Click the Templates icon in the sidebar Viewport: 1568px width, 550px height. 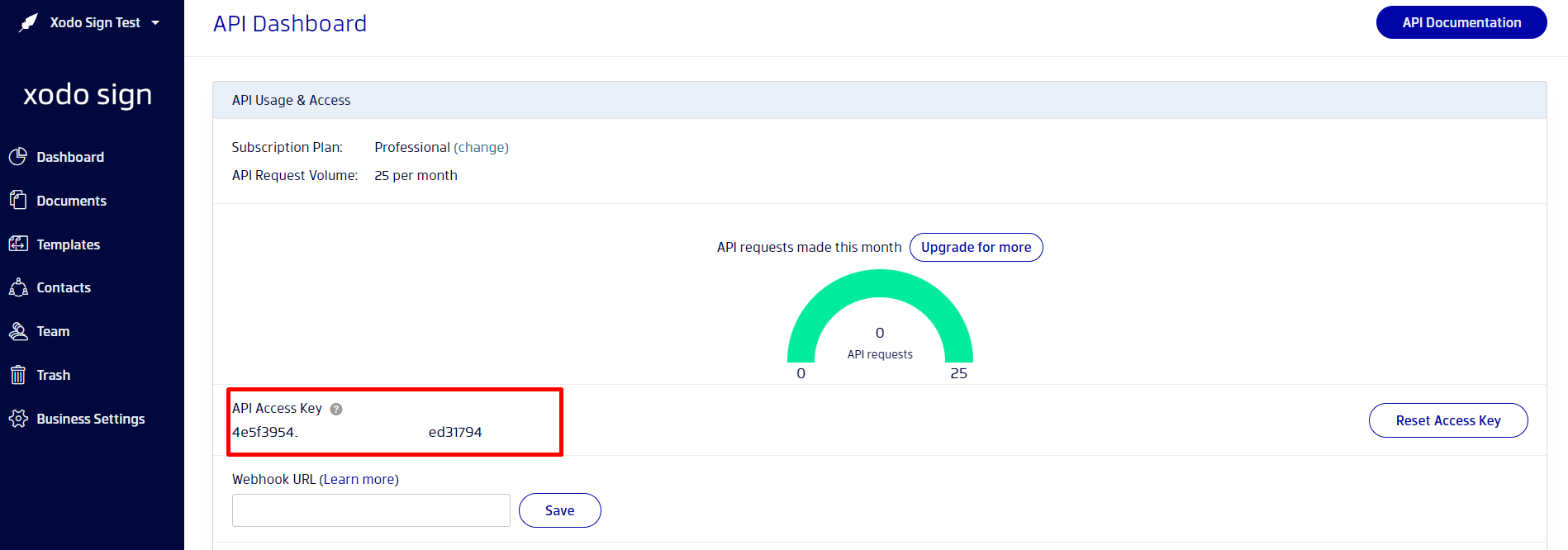[18, 244]
